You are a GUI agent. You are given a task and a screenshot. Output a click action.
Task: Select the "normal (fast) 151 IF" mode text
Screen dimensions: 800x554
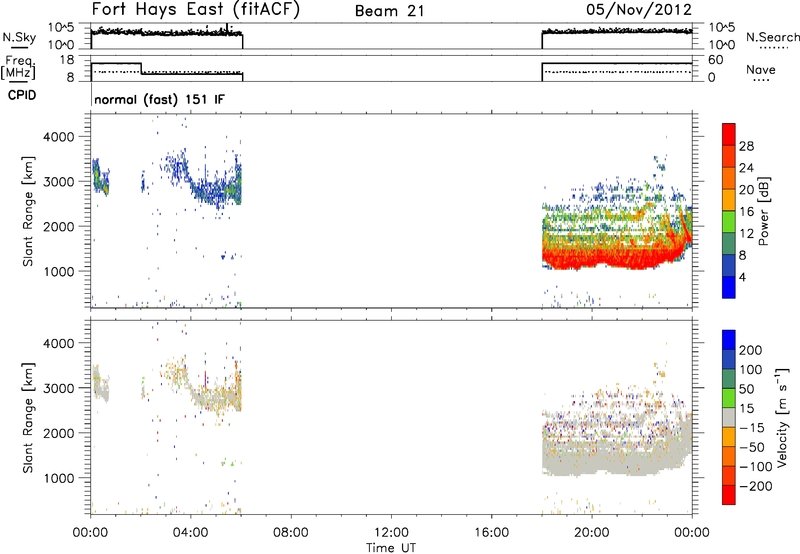pyautogui.click(x=159, y=99)
